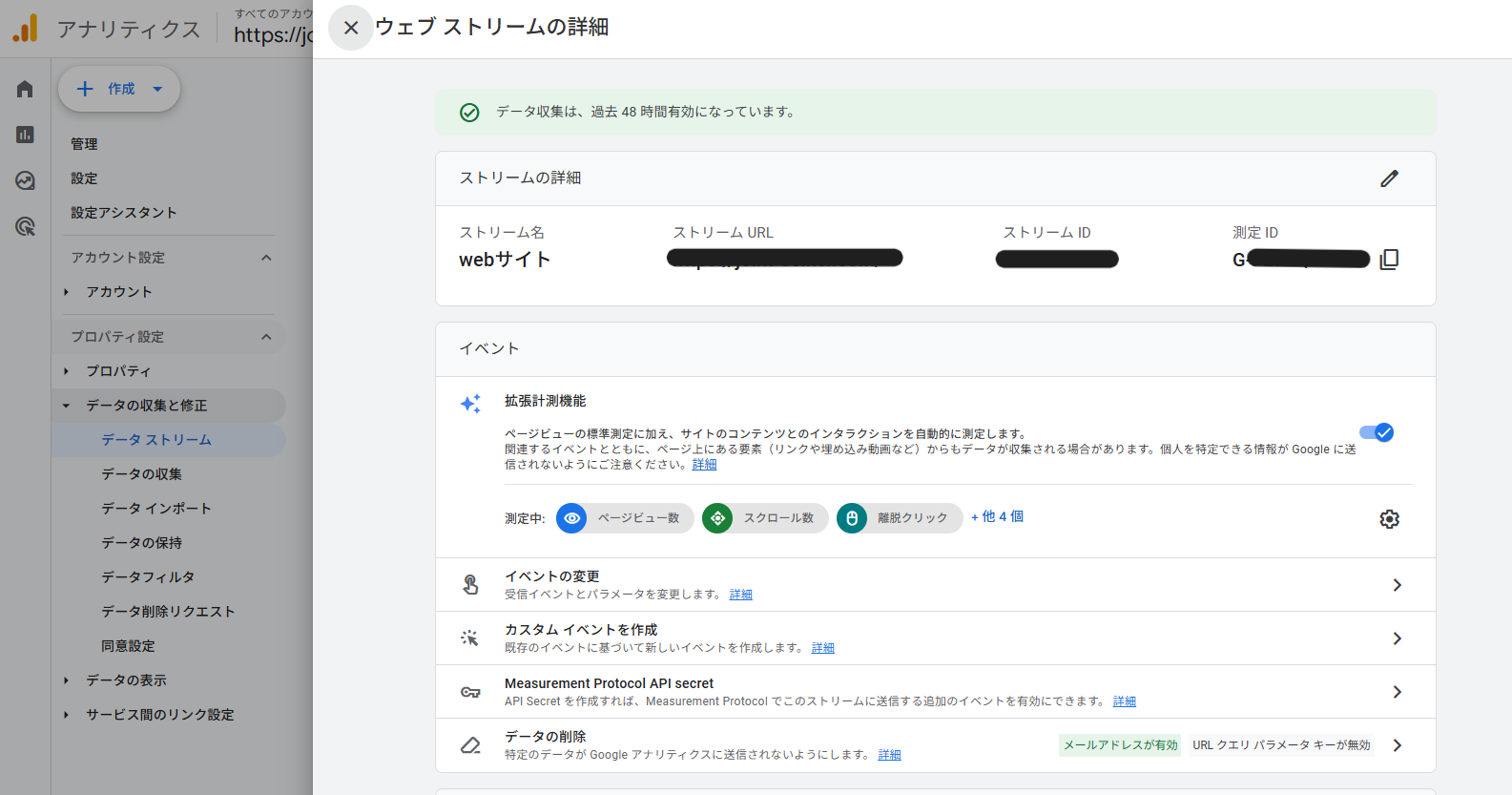
Task: Select データ ストリーム in the sidebar
Action: point(156,440)
